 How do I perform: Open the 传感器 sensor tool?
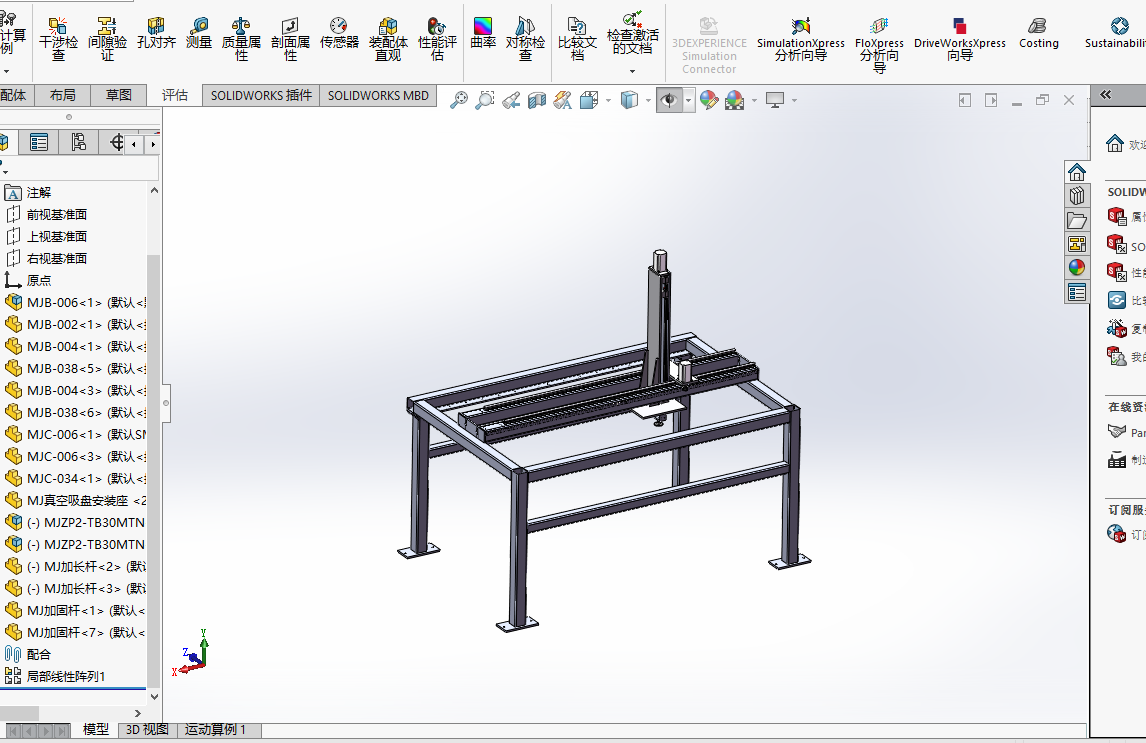pyautogui.click(x=339, y=34)
